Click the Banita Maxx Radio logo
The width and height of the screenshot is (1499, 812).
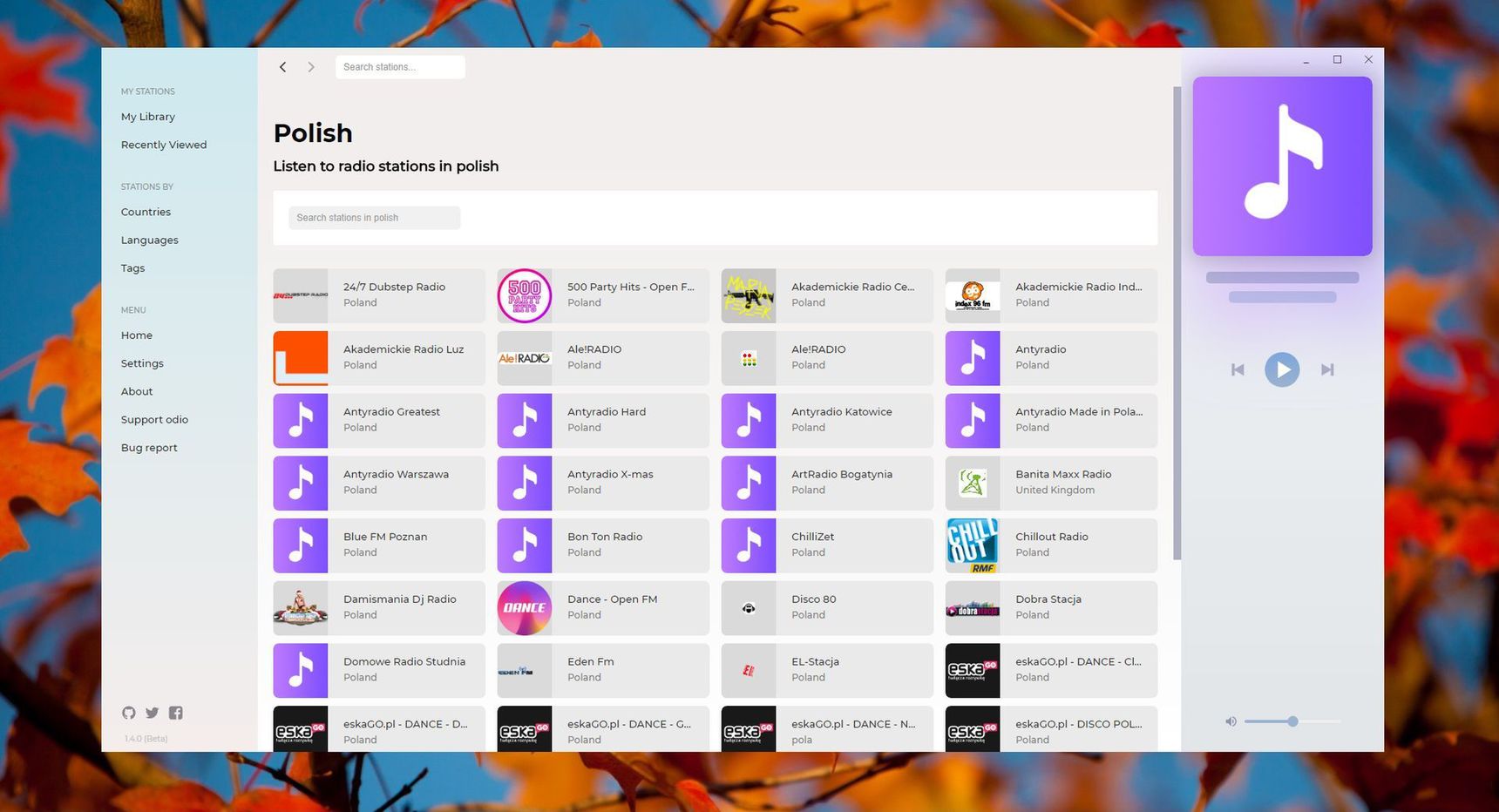973,484
